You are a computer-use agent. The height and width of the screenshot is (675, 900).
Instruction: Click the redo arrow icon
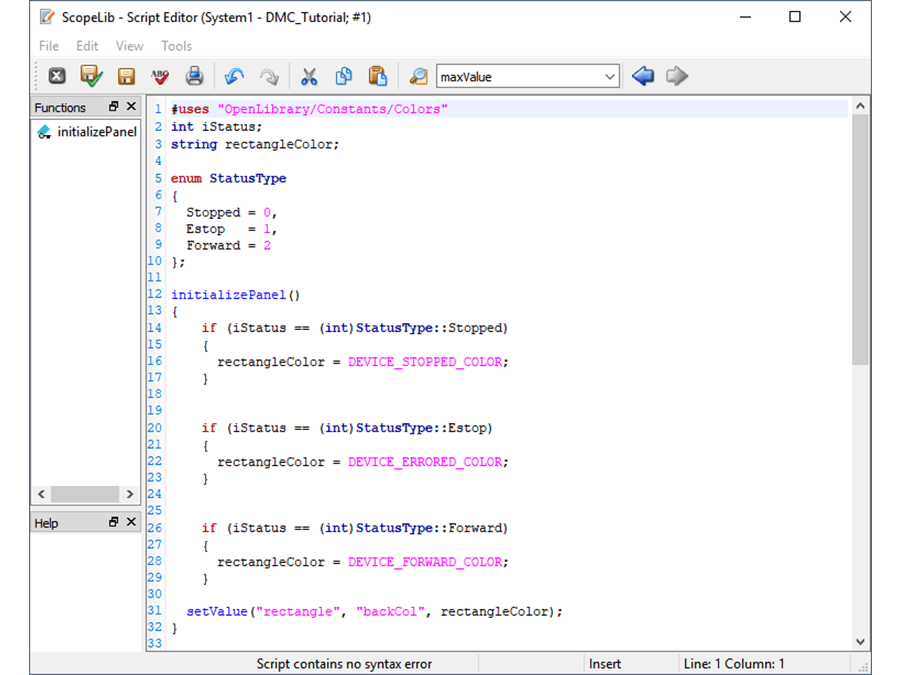pyautogui.click(x=269, y=76)
